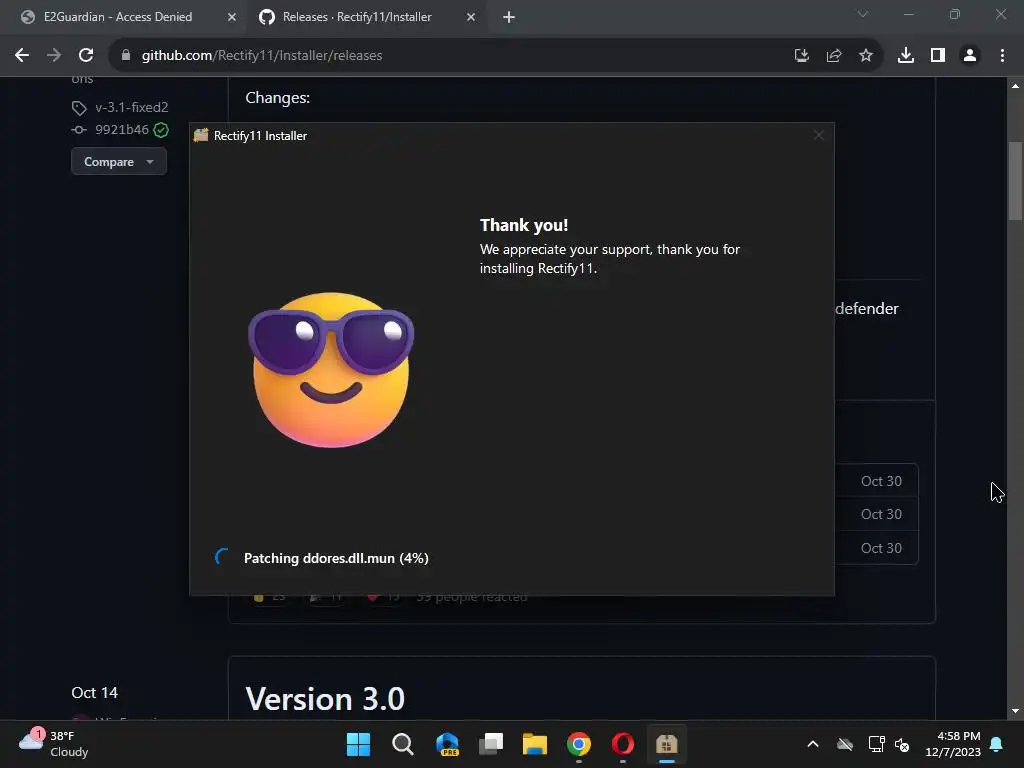
Task: Click the installer progress spinner
Action: [222, 557]
